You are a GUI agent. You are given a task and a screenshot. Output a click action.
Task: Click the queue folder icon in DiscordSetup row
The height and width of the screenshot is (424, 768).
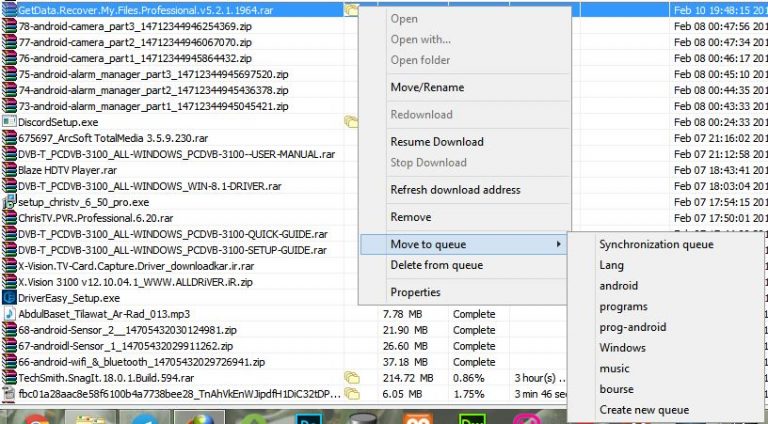pos(350,122)
